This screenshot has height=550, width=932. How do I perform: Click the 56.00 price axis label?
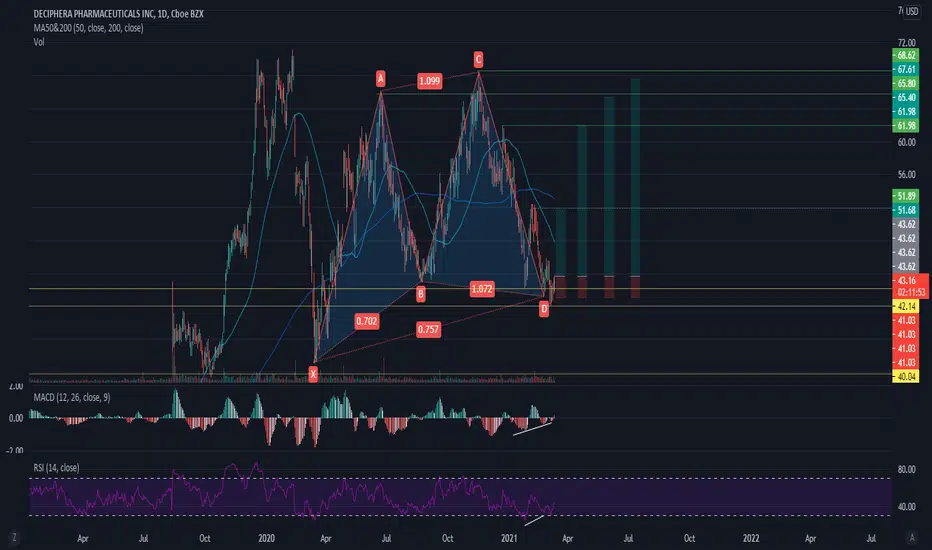tap(906, 175)
